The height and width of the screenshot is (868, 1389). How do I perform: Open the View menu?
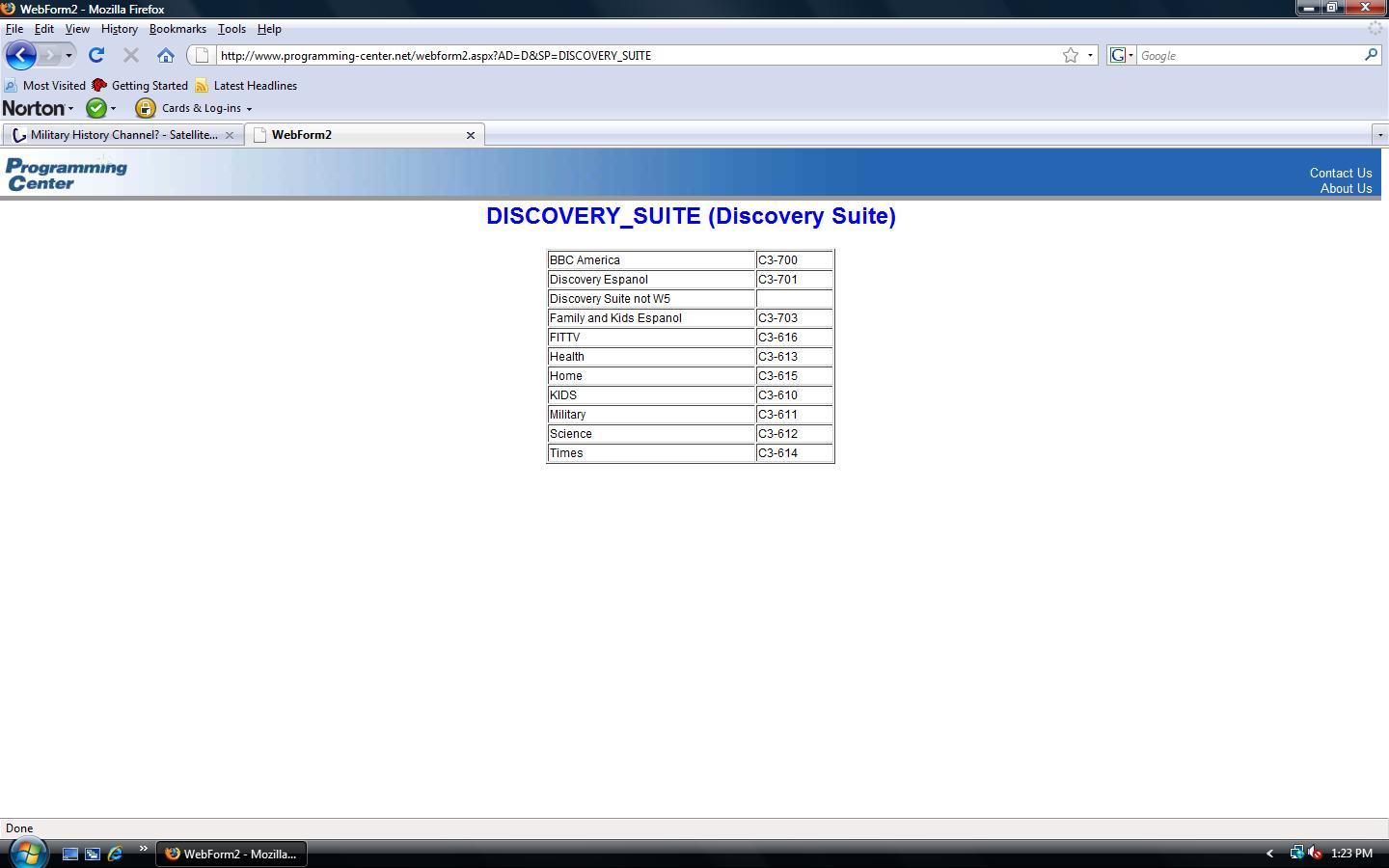click(x=77, y=29)
